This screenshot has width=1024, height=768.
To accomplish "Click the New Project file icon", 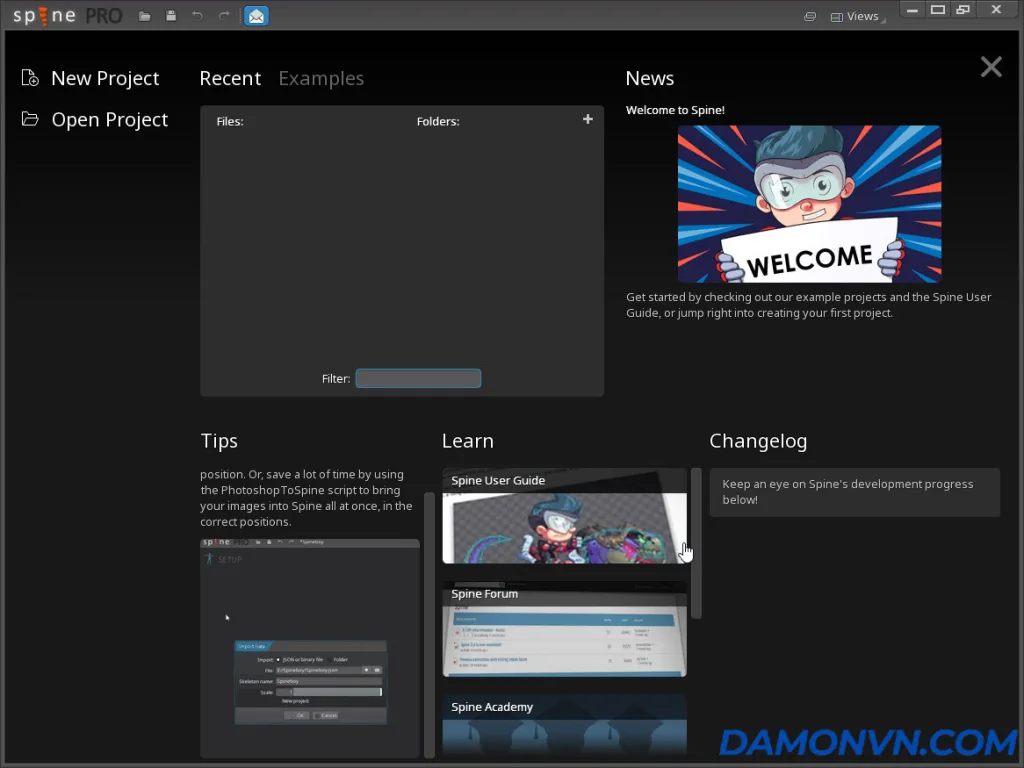I will (30, 78).
